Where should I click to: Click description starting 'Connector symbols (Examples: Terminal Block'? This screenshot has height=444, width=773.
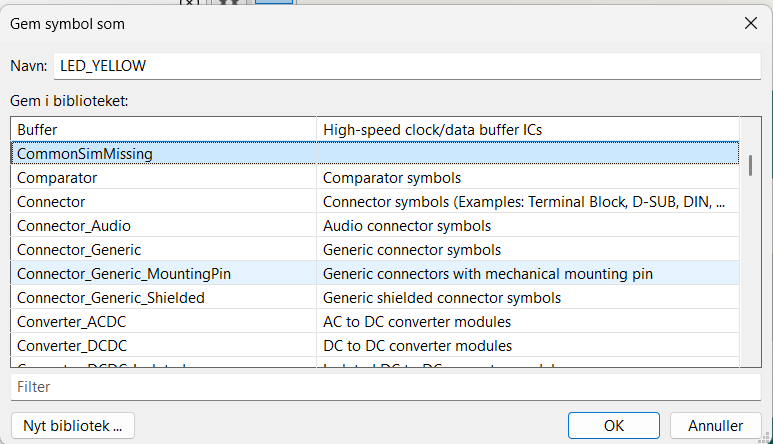[524, 202]
